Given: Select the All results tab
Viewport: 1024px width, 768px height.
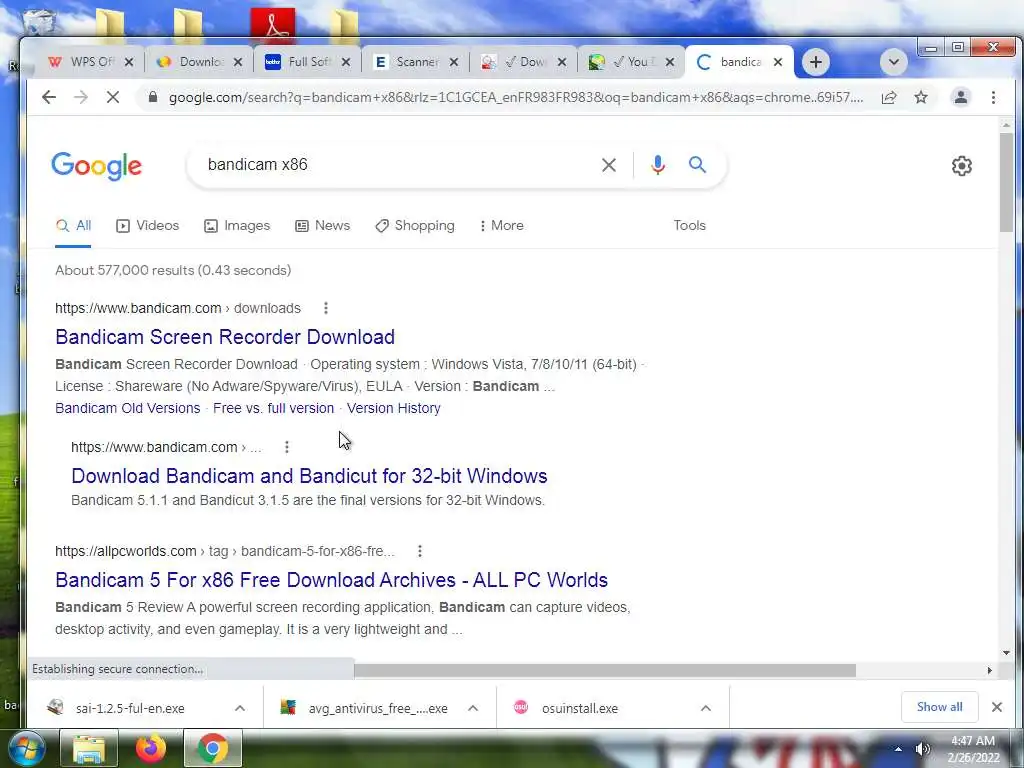Looking at the screenshot, I should pyautogui.click(x=73, y=225).
